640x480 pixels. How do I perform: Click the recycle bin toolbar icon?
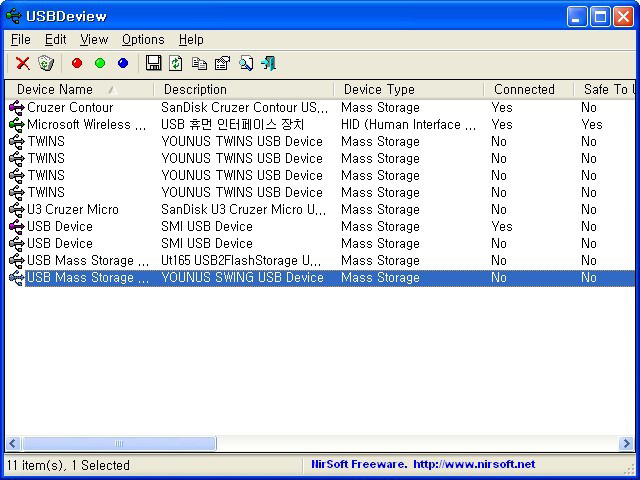click(45, 63)
